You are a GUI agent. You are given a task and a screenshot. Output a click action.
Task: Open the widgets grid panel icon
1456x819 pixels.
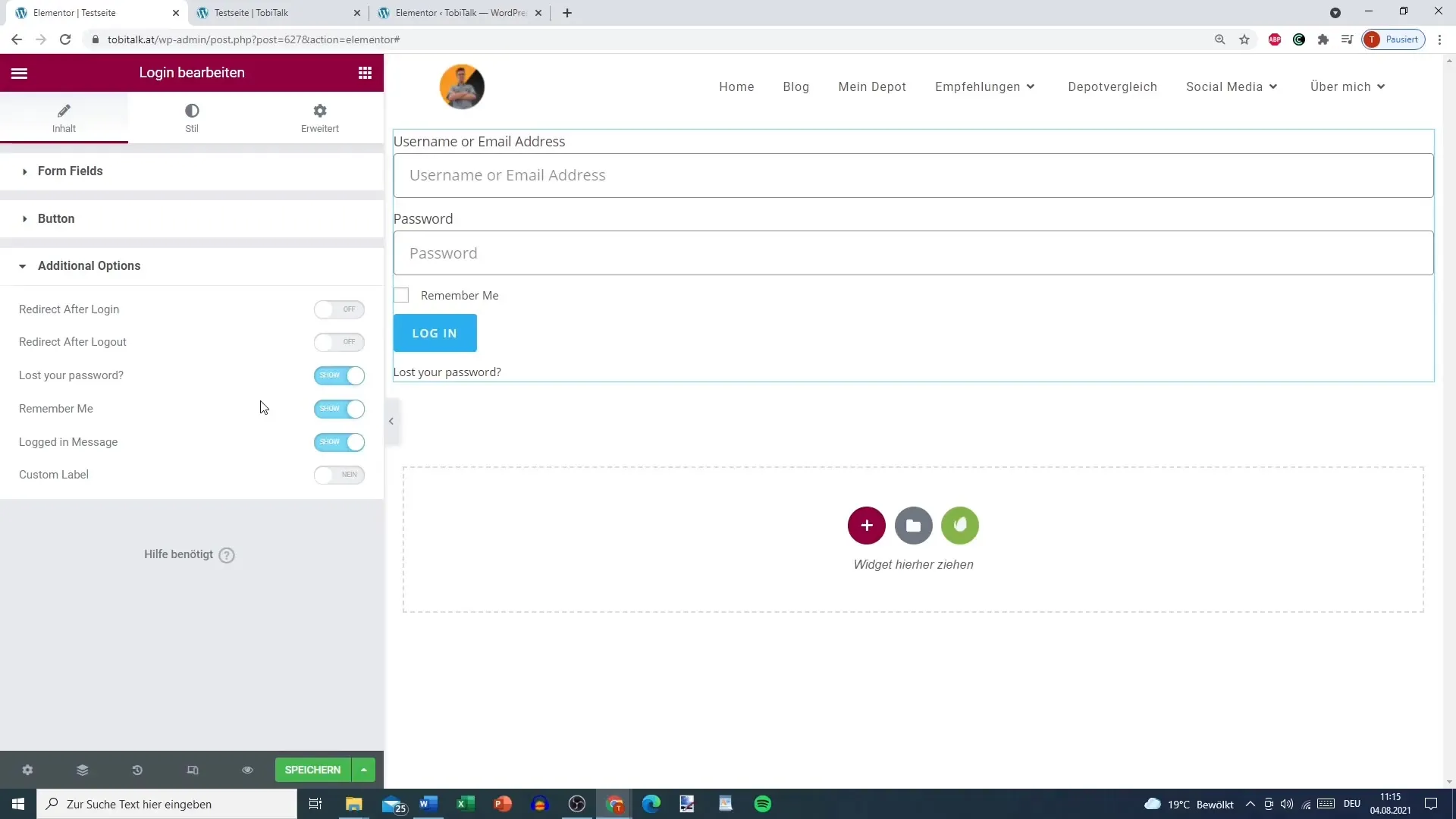point(365,73)
